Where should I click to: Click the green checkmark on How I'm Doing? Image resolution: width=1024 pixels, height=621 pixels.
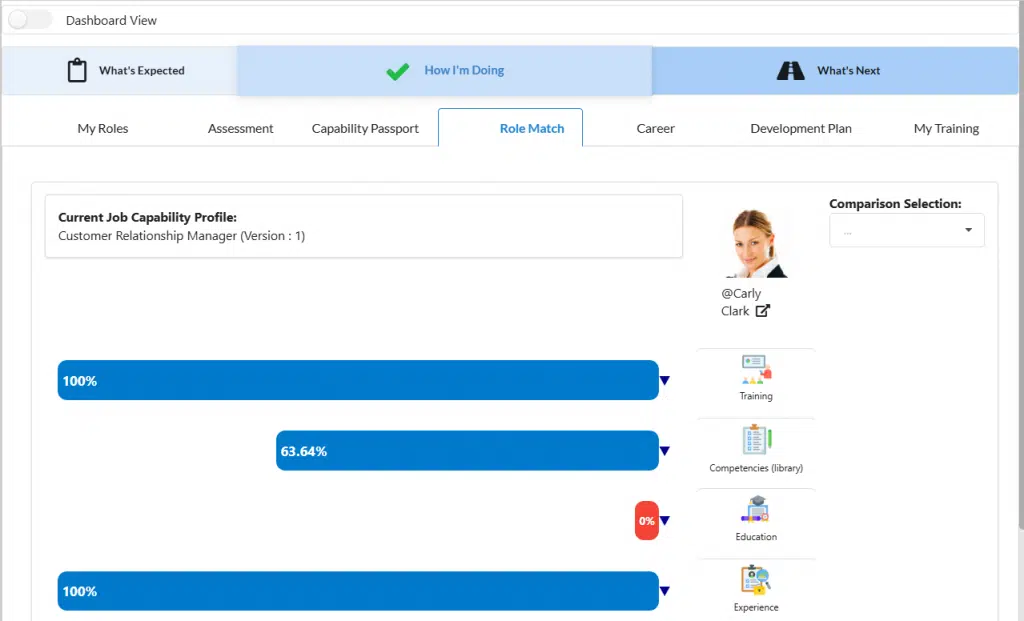click(397, 70)
